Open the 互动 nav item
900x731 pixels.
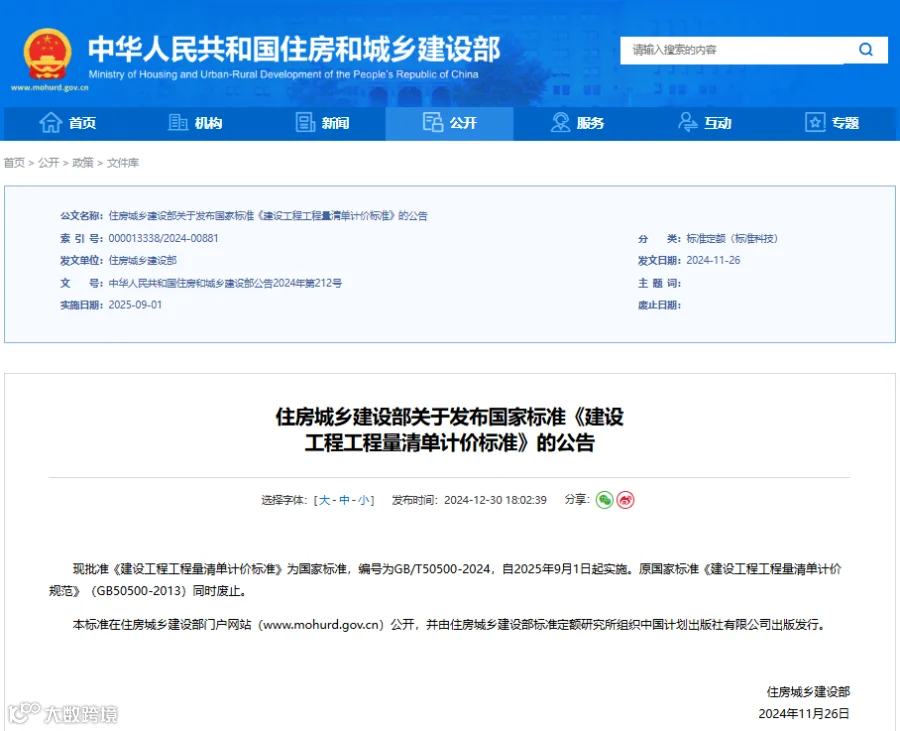click(x=704, y=123)
